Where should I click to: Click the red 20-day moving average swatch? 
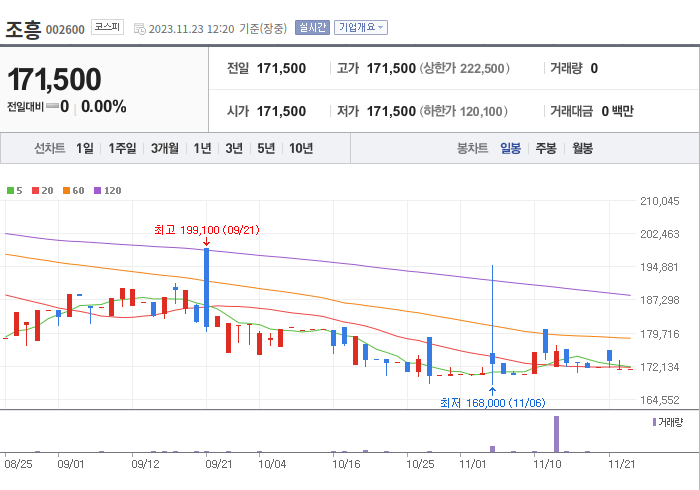(x=35, y=191)
